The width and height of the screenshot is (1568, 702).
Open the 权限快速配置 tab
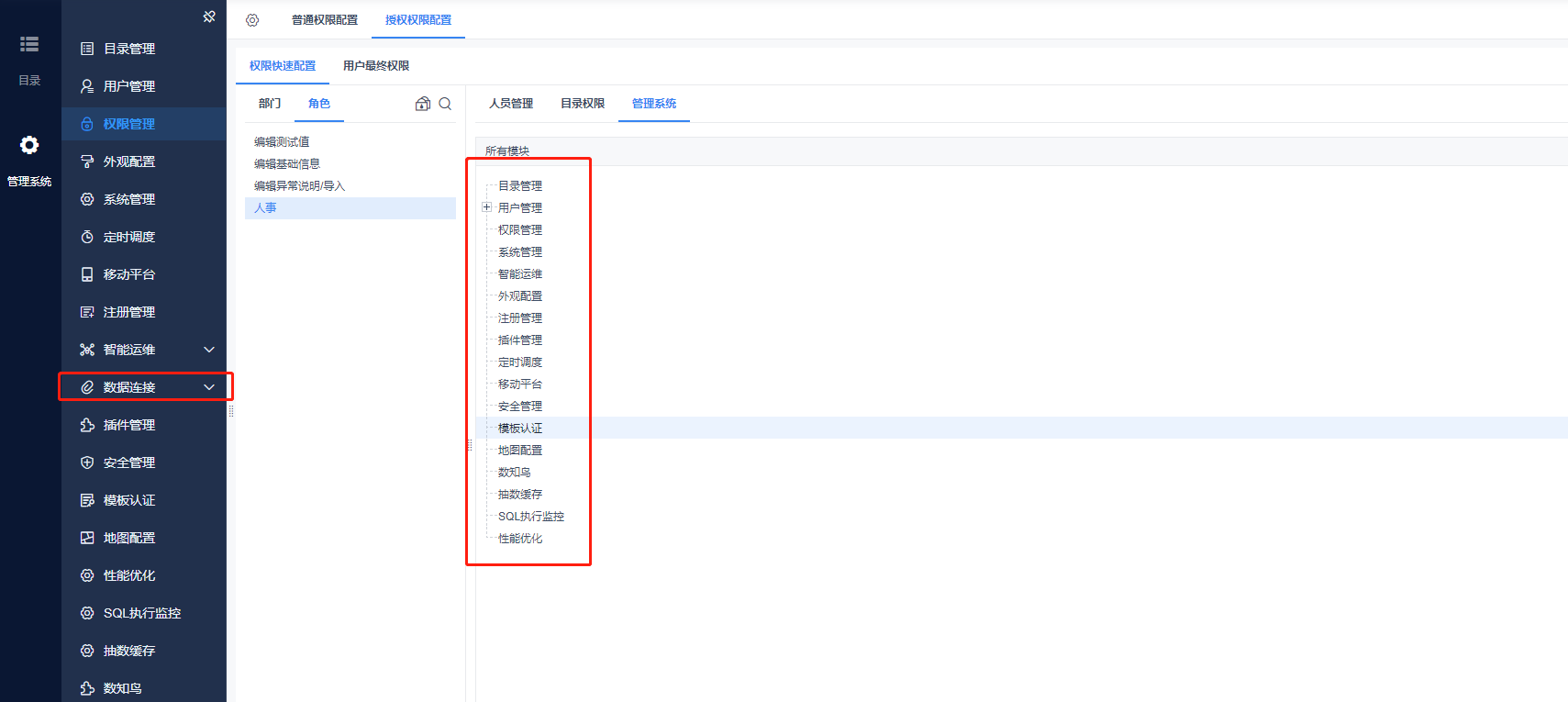pyautogui.click(x=283, y=66)
